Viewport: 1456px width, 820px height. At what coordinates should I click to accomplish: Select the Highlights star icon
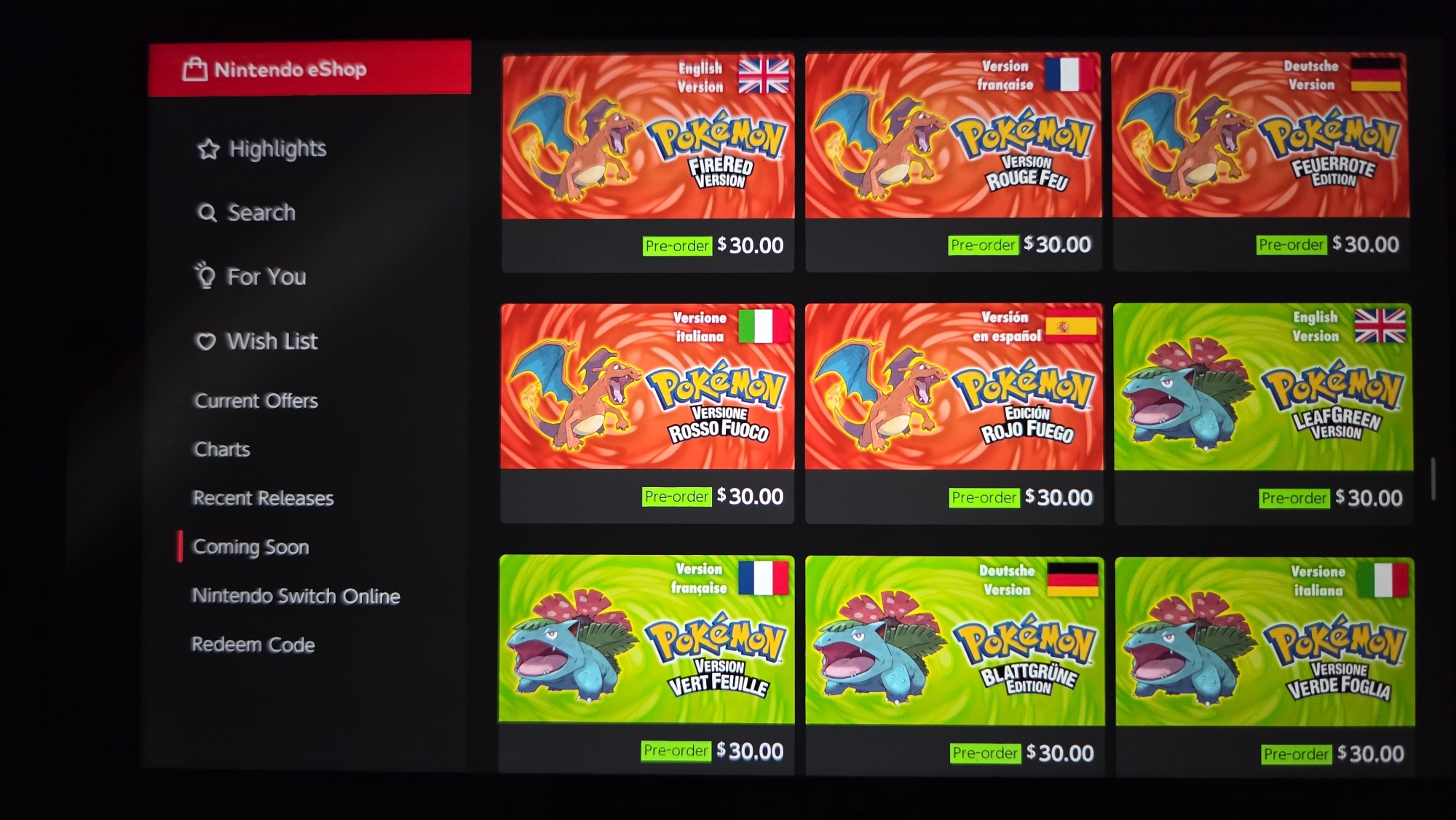208,149
